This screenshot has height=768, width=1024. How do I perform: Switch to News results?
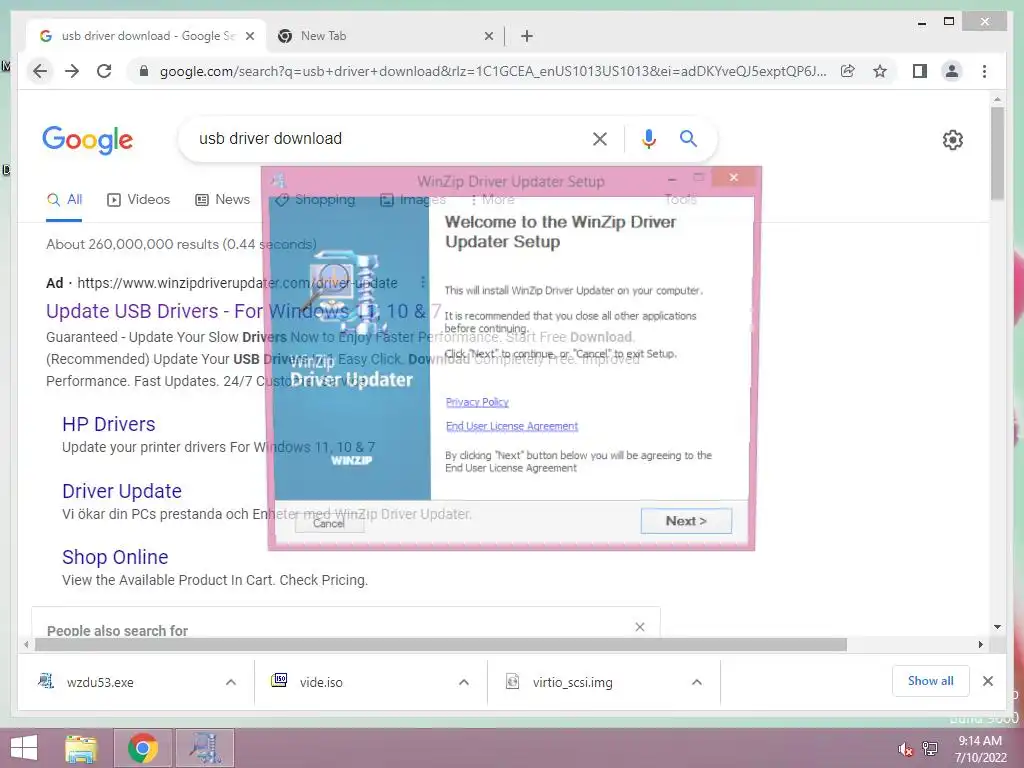(223, 199)
